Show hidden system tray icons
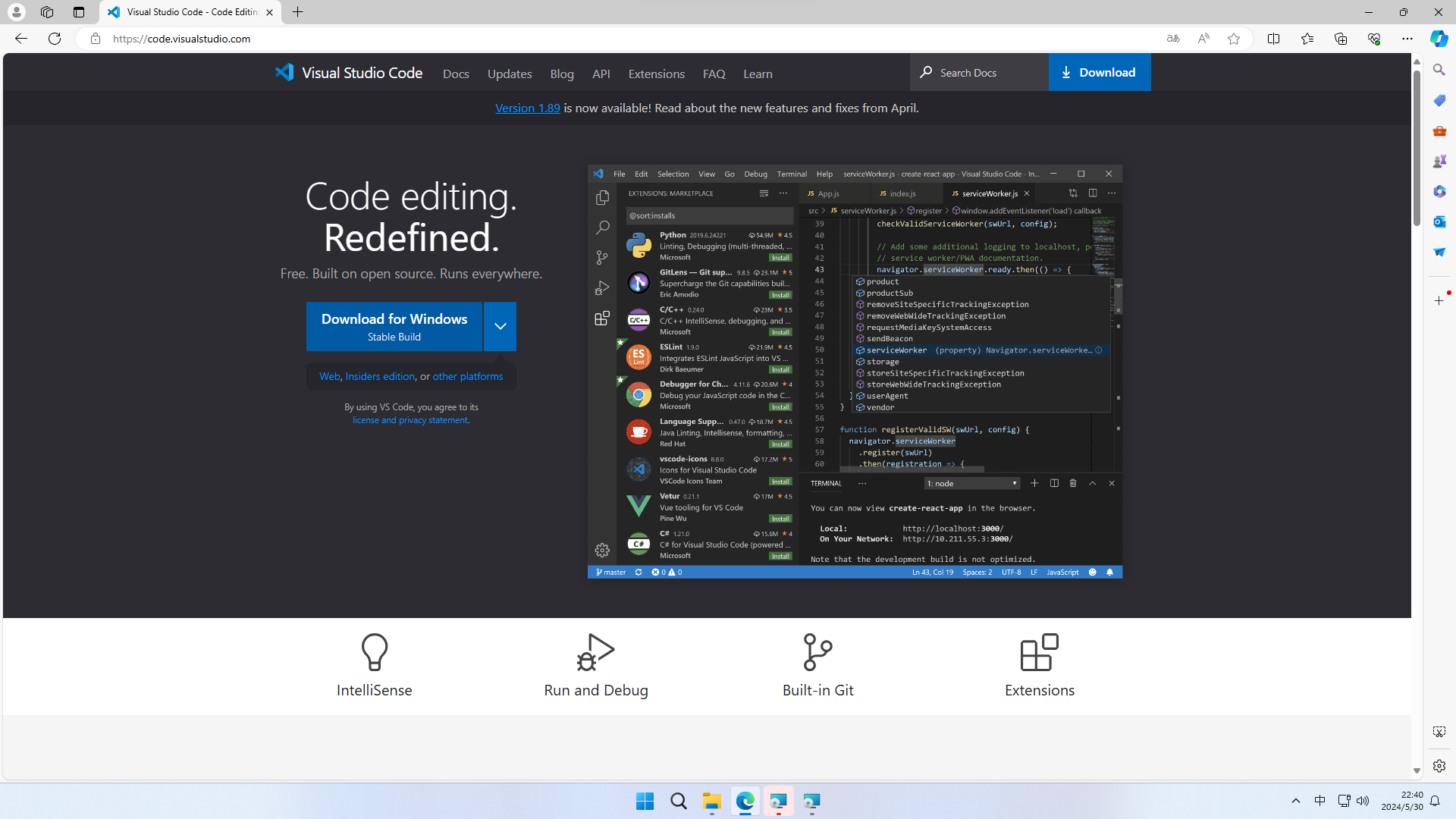1456x819 pixels. point(1295,801)
